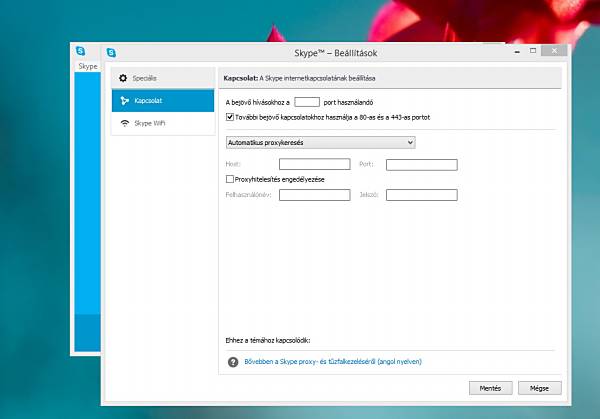Maximize the Skype Beállítások window

[533, 51]
